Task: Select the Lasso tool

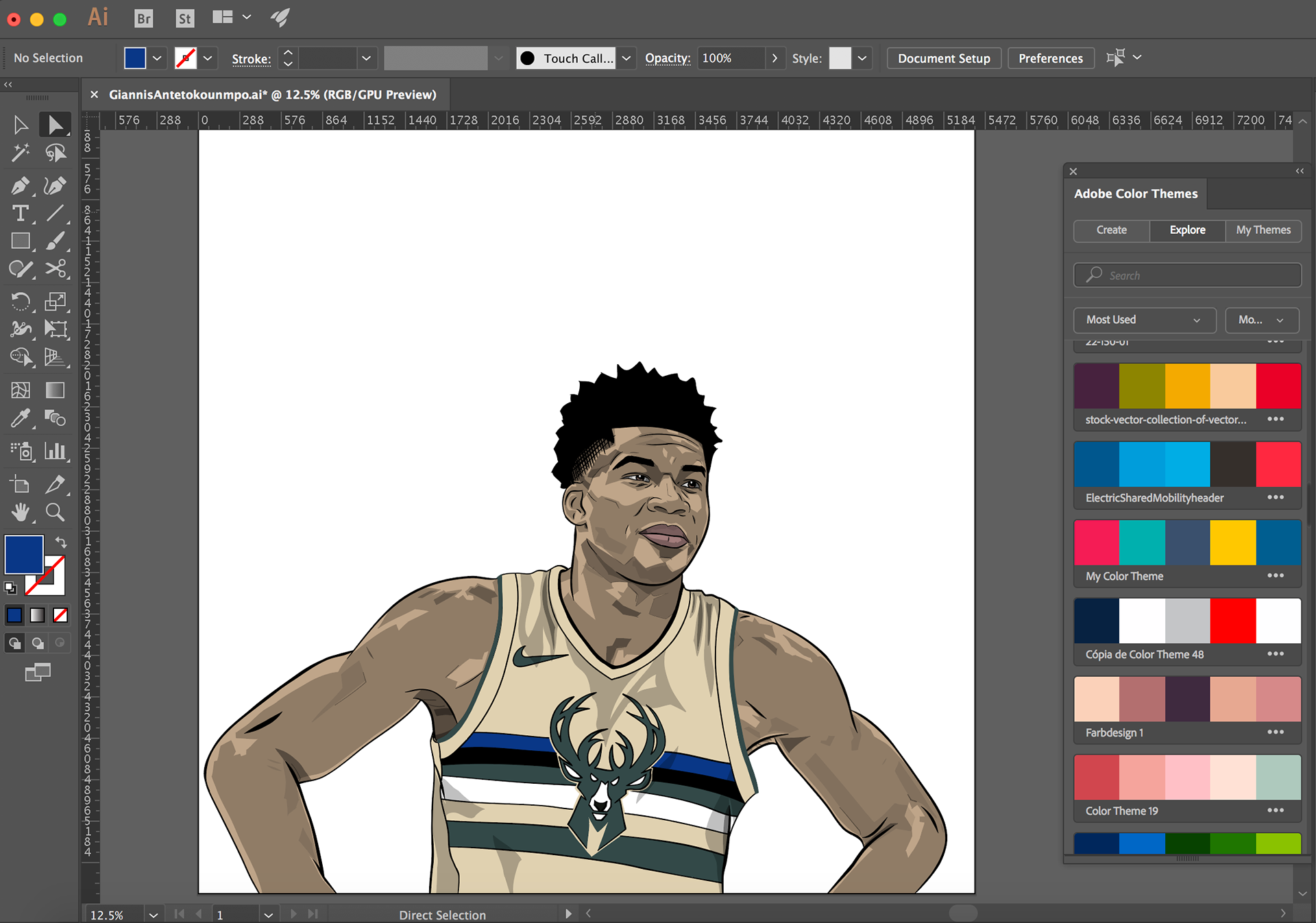Action: click(55, 153)
